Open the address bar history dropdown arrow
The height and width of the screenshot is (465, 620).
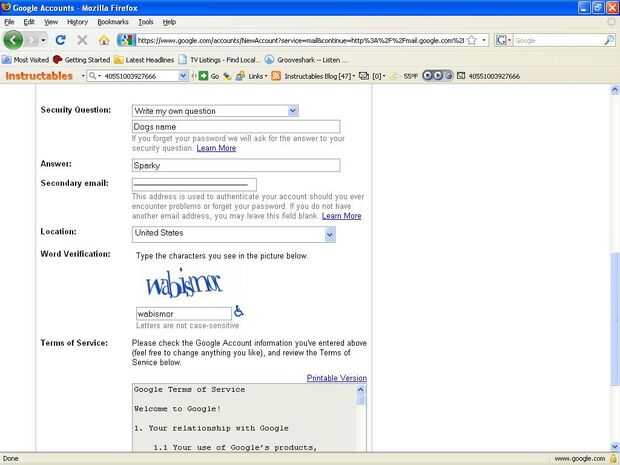pos(484,40)
